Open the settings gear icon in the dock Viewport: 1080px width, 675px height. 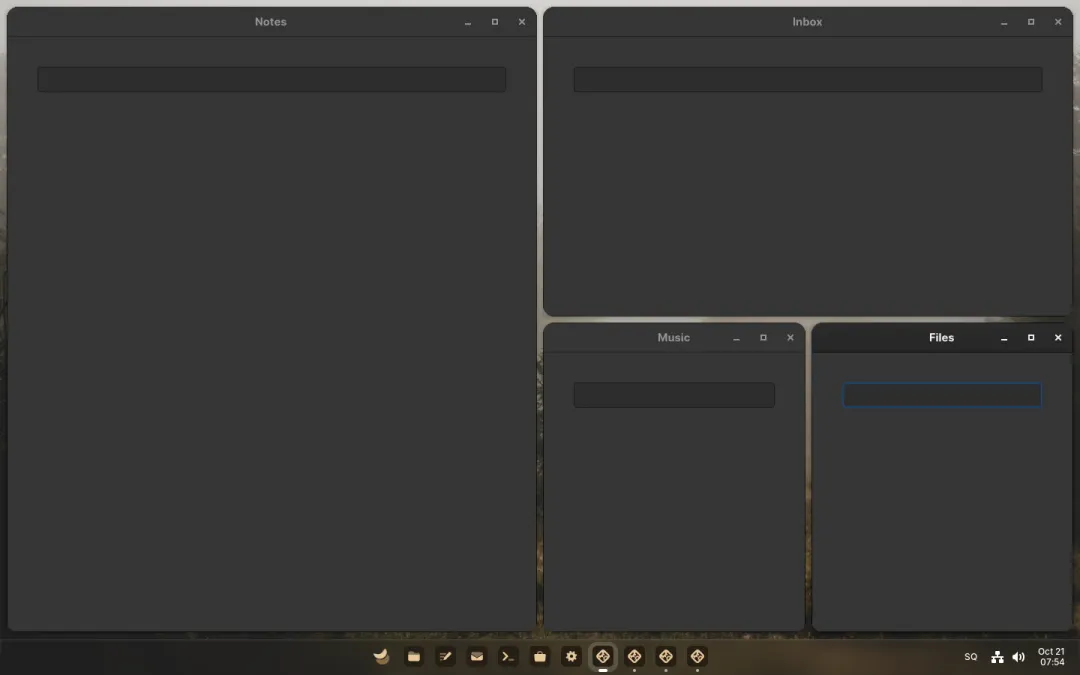point(571,656)
